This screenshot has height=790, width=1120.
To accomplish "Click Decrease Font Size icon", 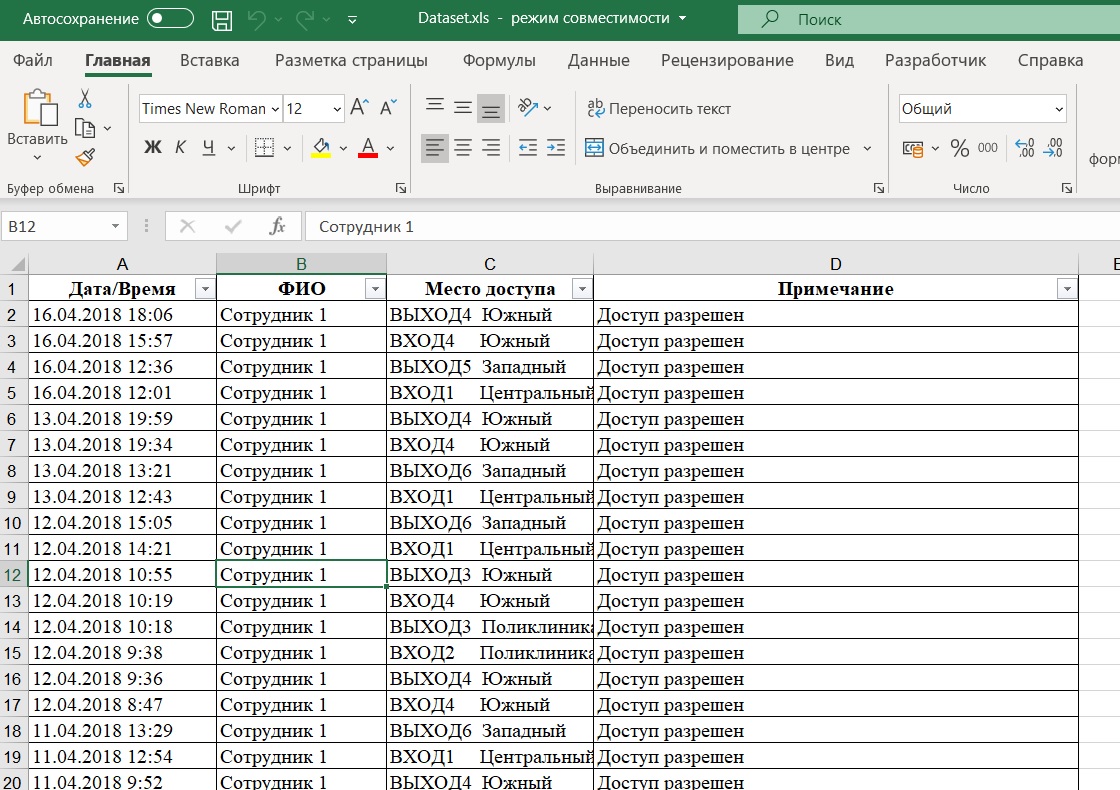I will tap(388, 108).
